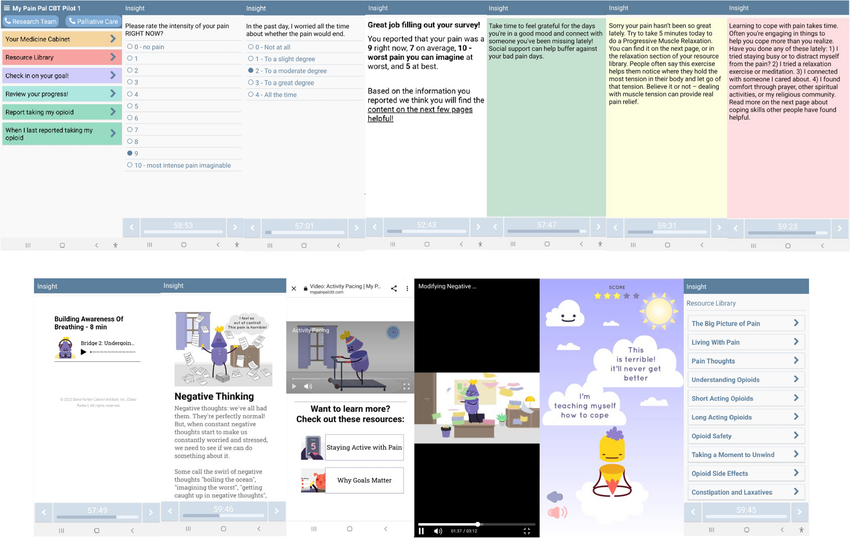This screenshot has height=538, width=850.
Task: Go to next page beside 57:49 timer
Action: coord(151,512)
